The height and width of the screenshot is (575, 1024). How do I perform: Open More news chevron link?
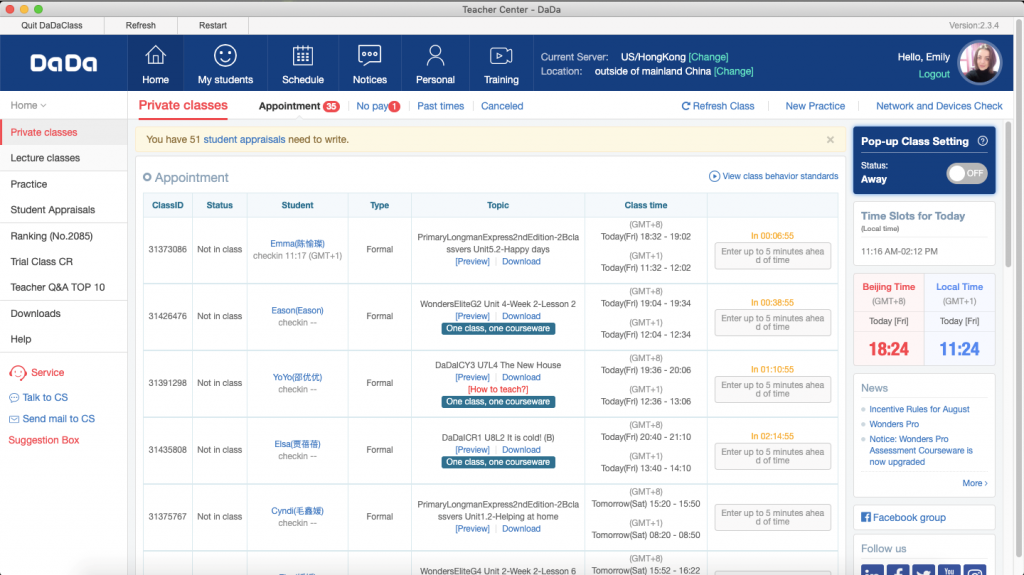click(x=974, y=483)
